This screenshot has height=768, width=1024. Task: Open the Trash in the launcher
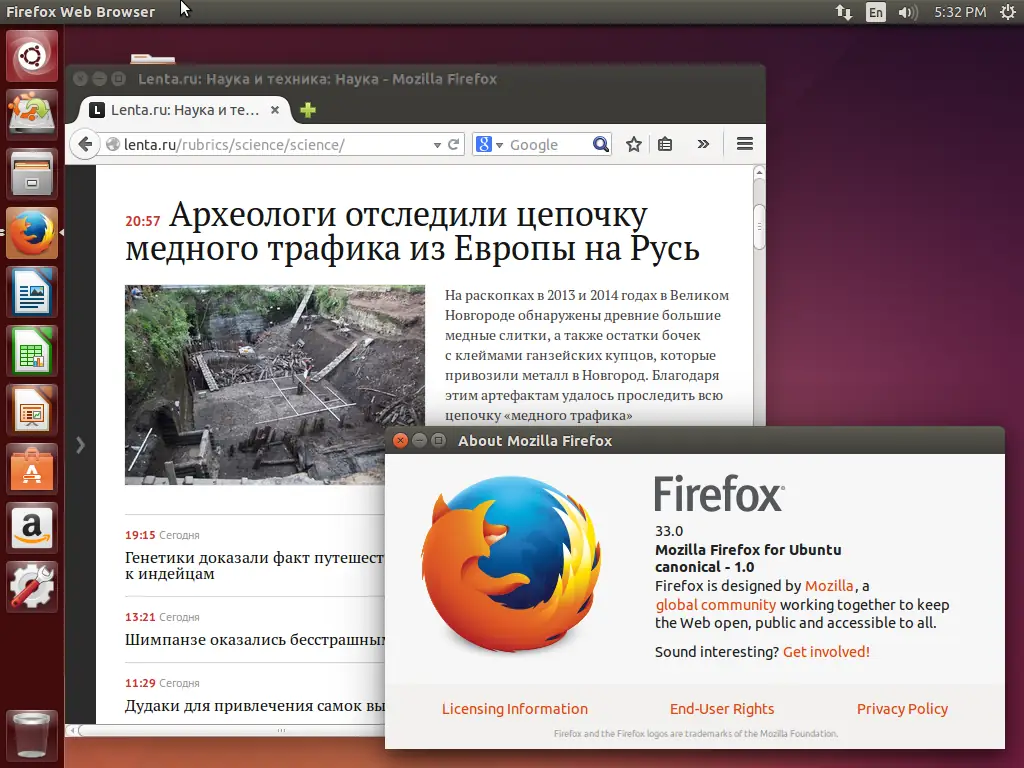[x=31, y=736]
